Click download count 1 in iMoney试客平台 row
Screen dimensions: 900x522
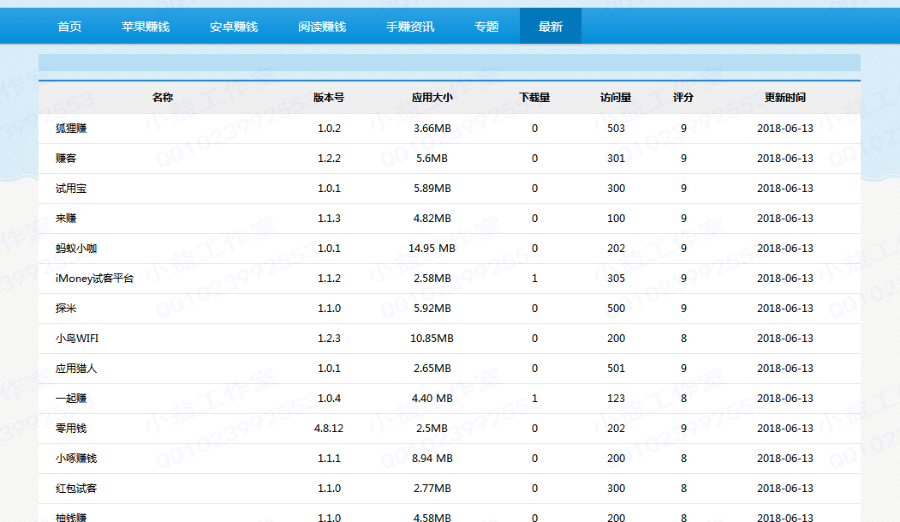[534, 278]
